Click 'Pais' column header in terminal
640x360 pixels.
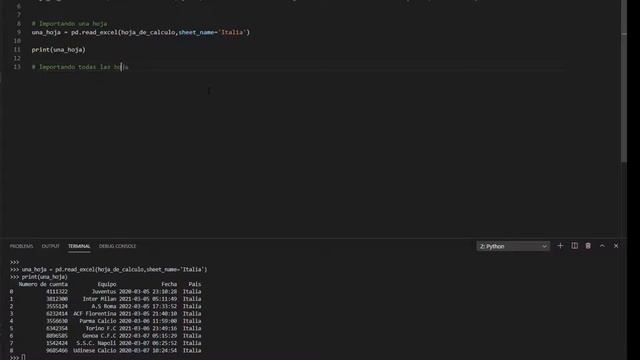(195, 284)
